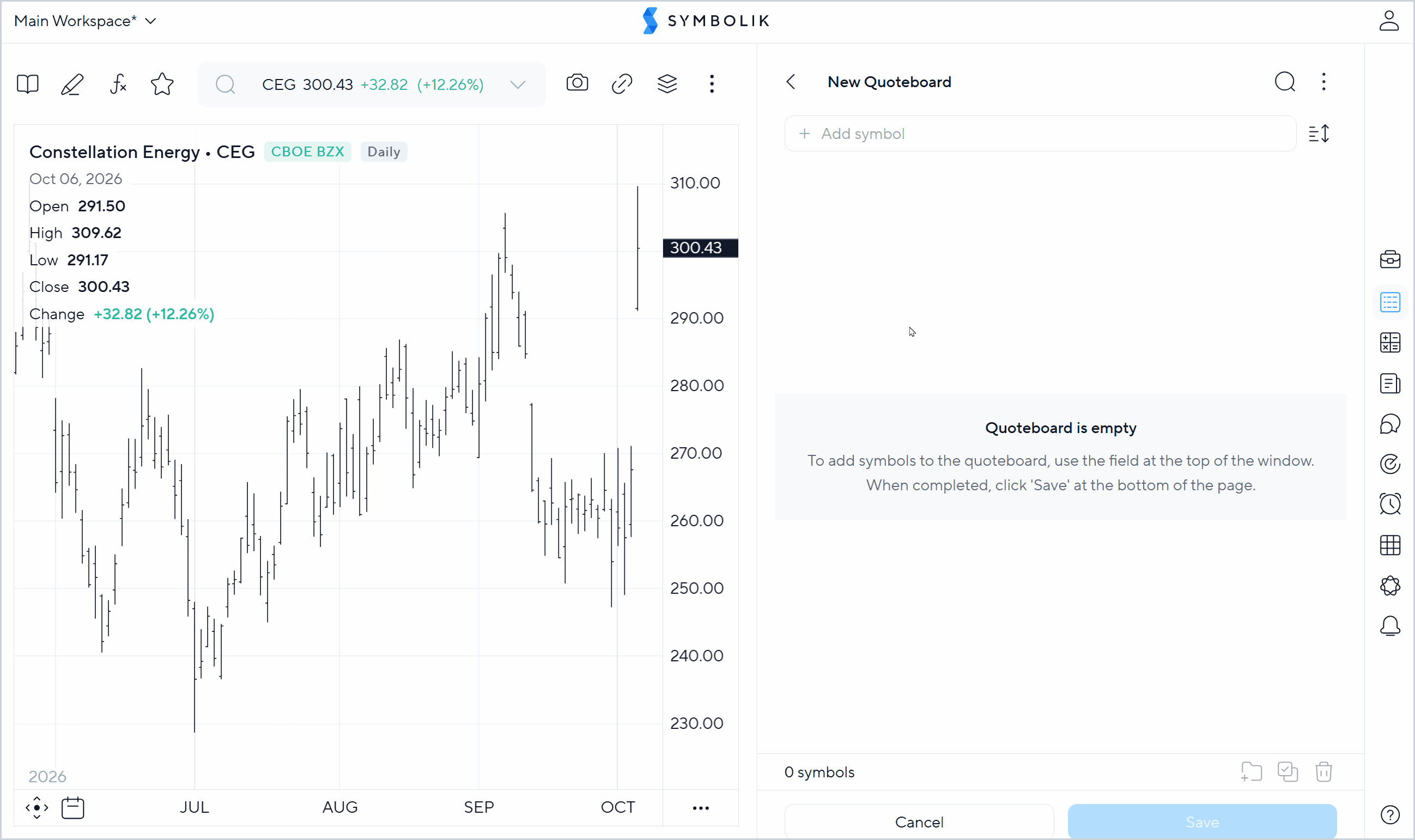Click the Add symbol input field

(x=1040, y=134)
